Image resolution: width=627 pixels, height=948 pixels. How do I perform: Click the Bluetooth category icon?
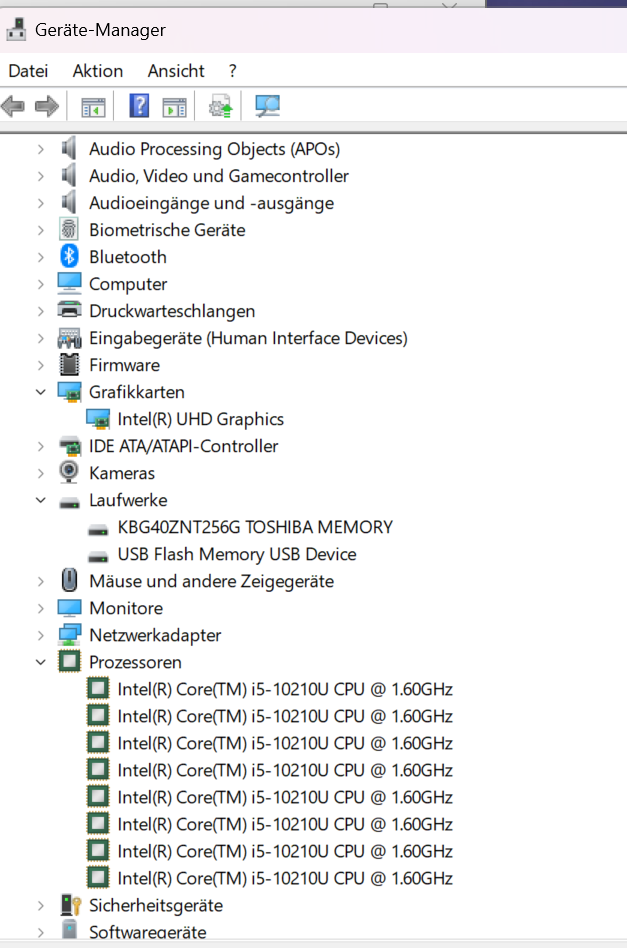[x=70, y=256]
